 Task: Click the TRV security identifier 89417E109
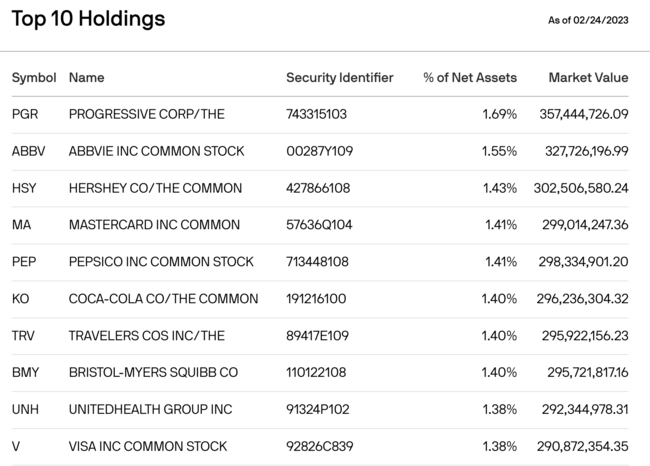[320, 335]
